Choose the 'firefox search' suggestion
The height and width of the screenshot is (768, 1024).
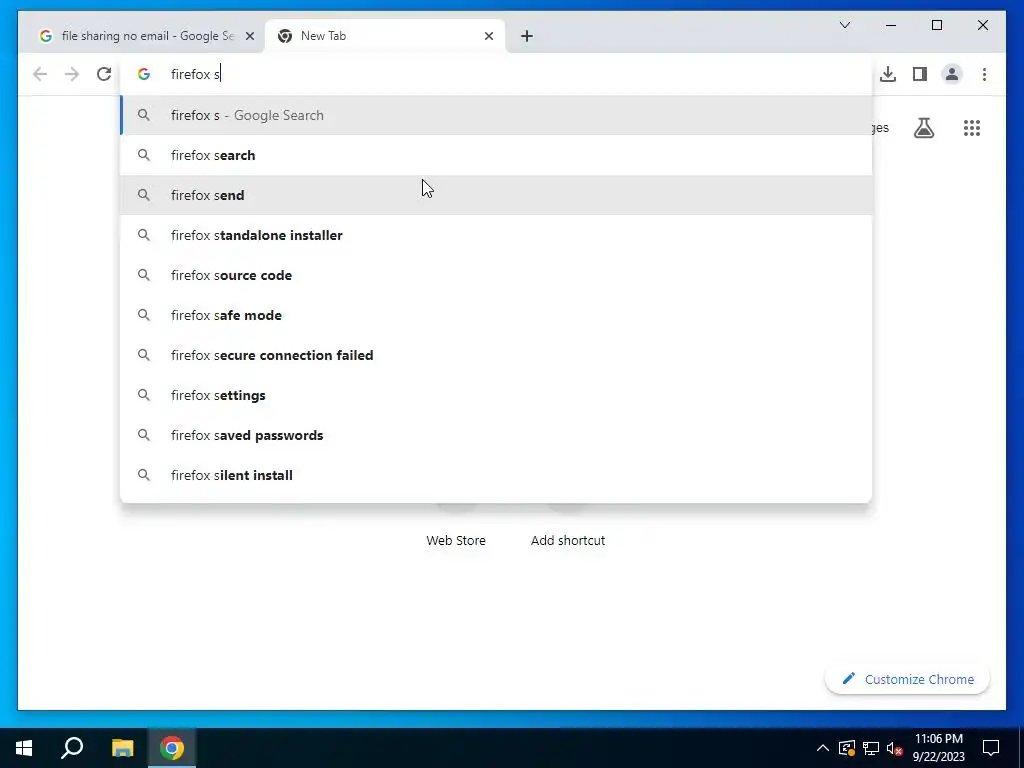(496, 155)
